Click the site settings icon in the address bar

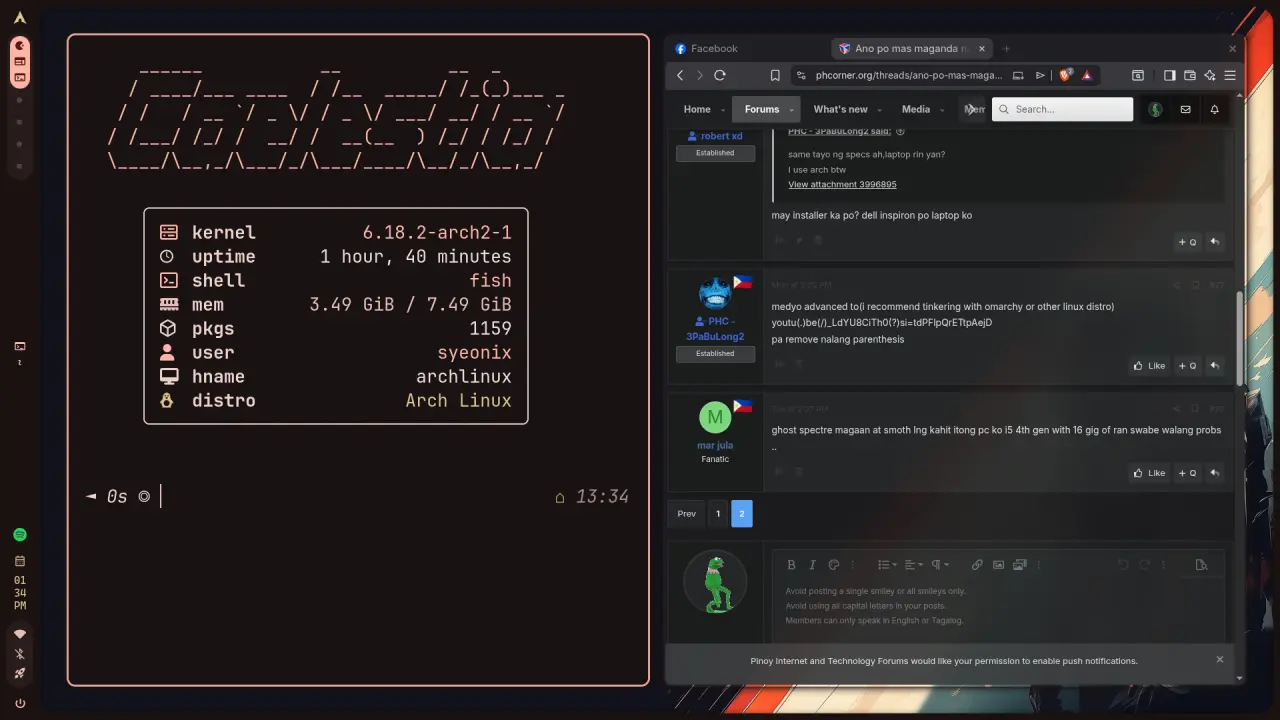click(x=801, y=75)
